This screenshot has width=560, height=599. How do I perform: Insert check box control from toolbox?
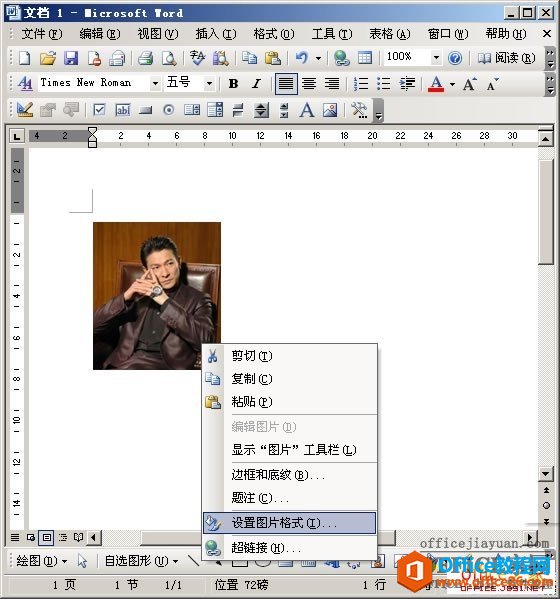[99, 110]
